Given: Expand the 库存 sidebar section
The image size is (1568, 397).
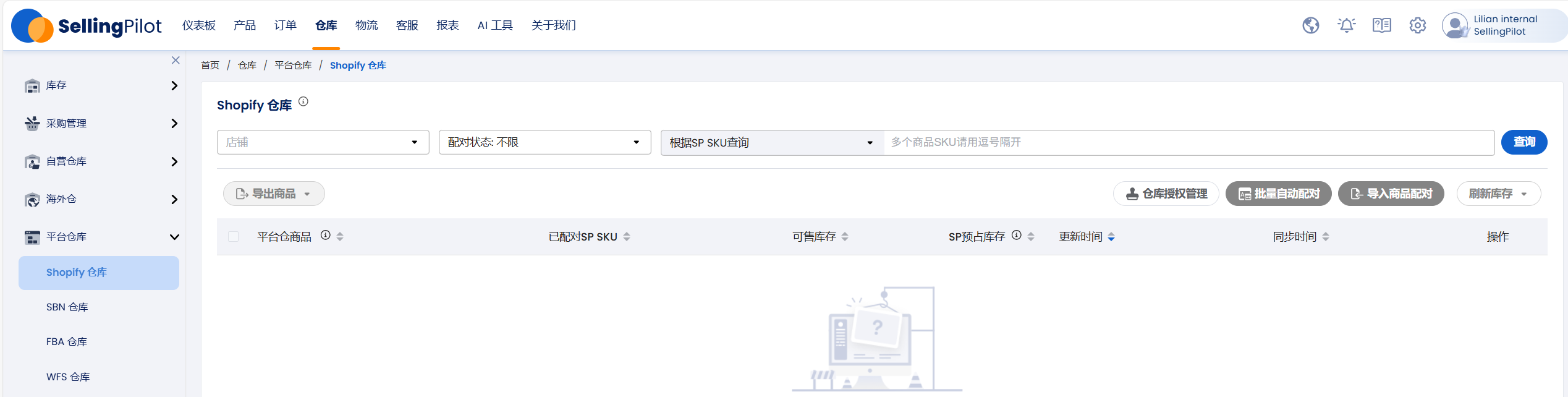Looking at the screenshot, I should tap(174, 86).
